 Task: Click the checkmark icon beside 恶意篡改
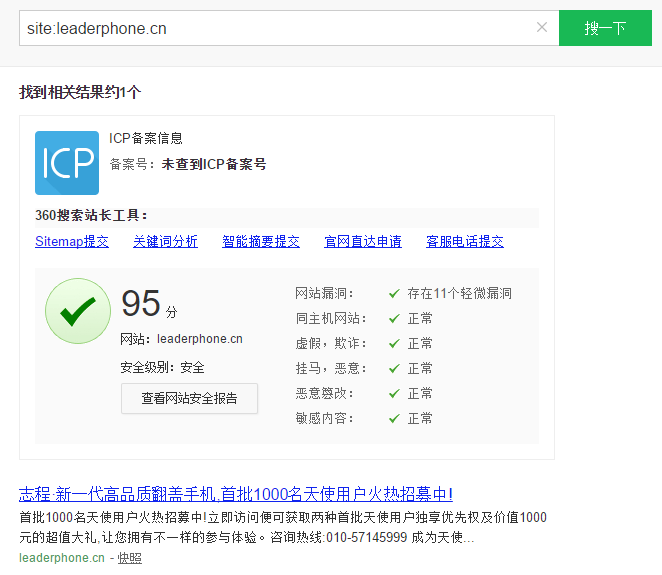(x=394, y=393)
